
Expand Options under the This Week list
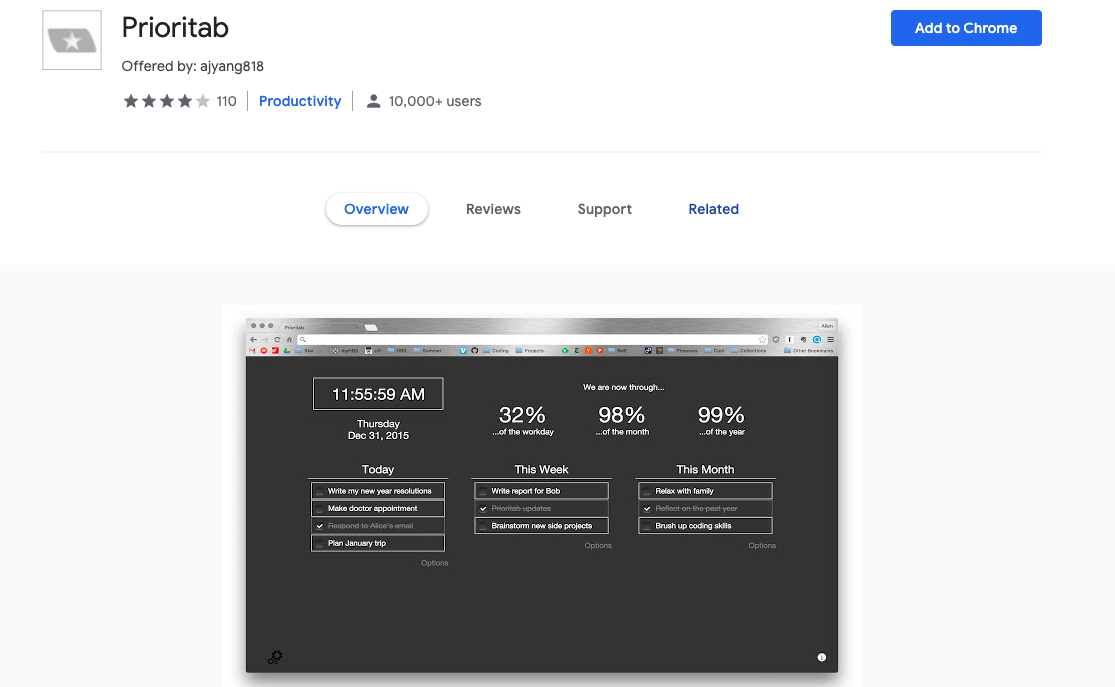click(598, 546)
